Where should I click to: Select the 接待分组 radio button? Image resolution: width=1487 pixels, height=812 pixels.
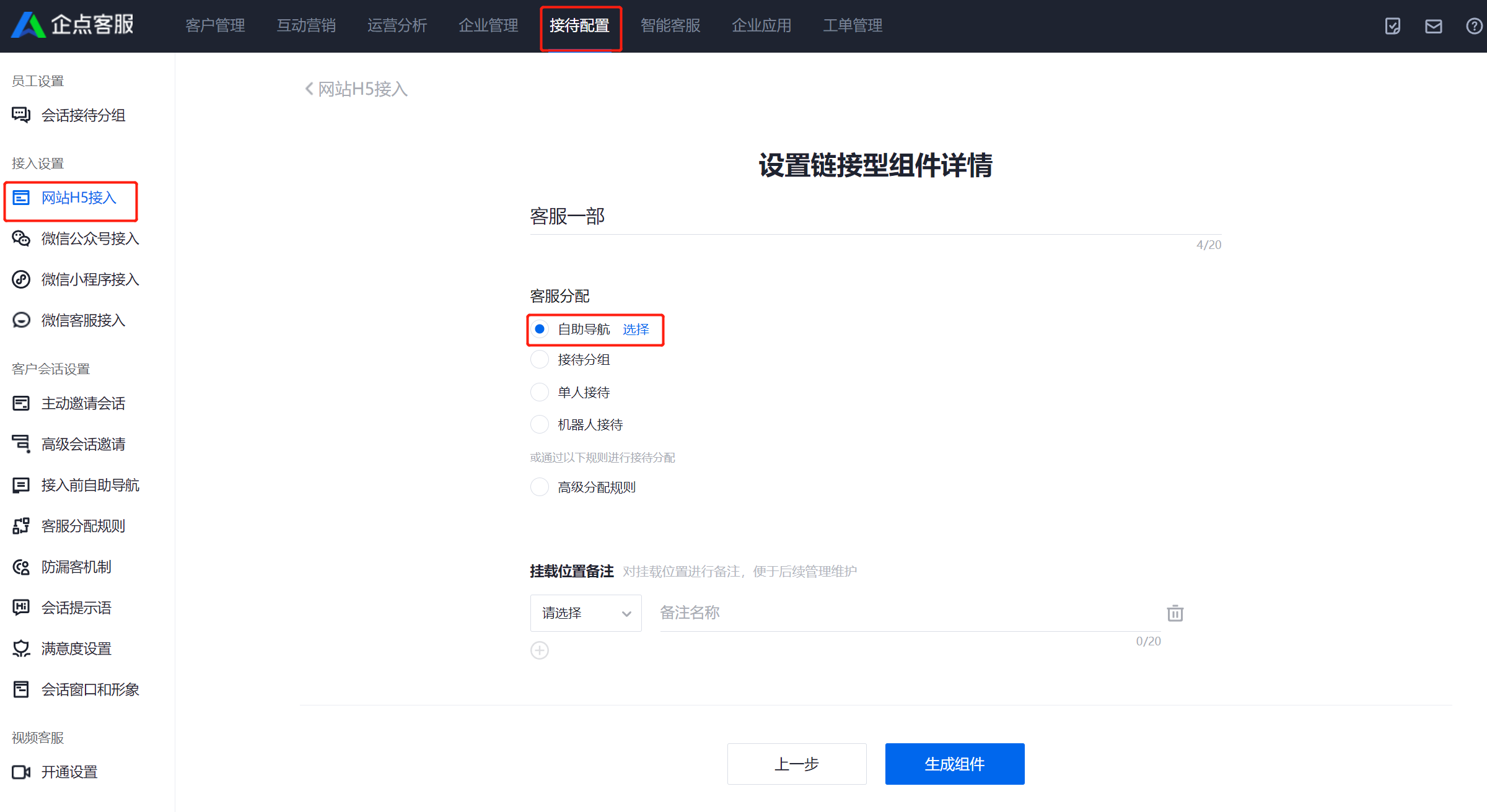(540, 359)
